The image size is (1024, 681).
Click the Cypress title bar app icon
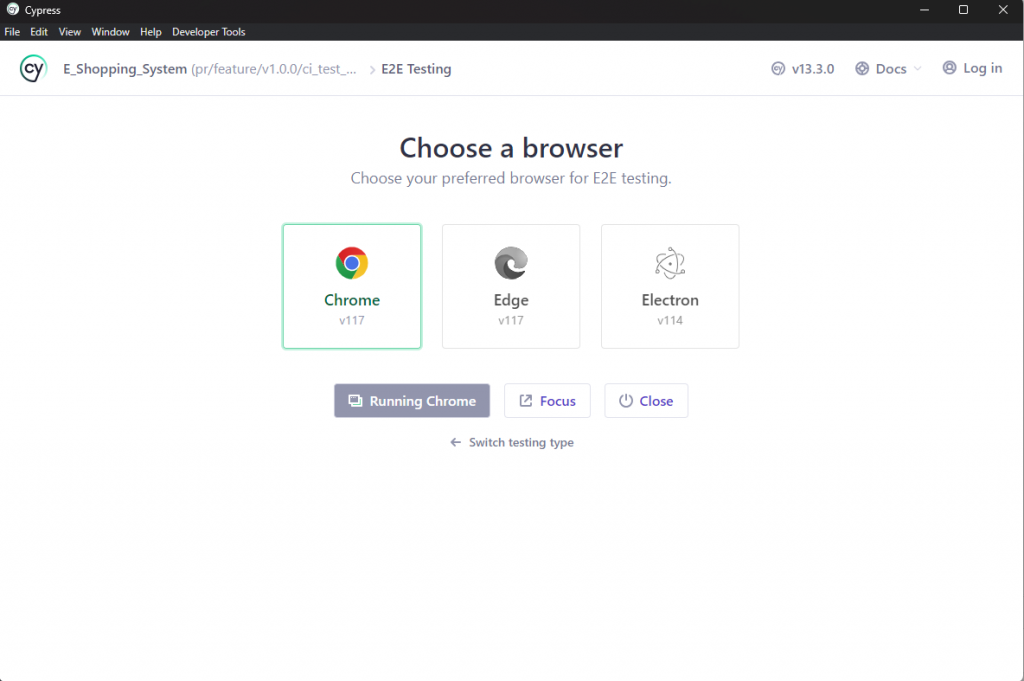[12, 10]
